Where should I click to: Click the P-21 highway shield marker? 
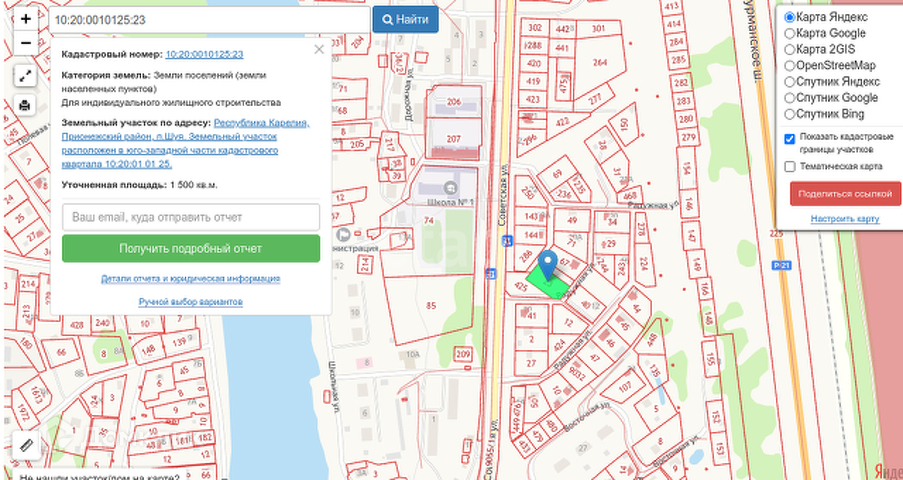pos(779,264)
